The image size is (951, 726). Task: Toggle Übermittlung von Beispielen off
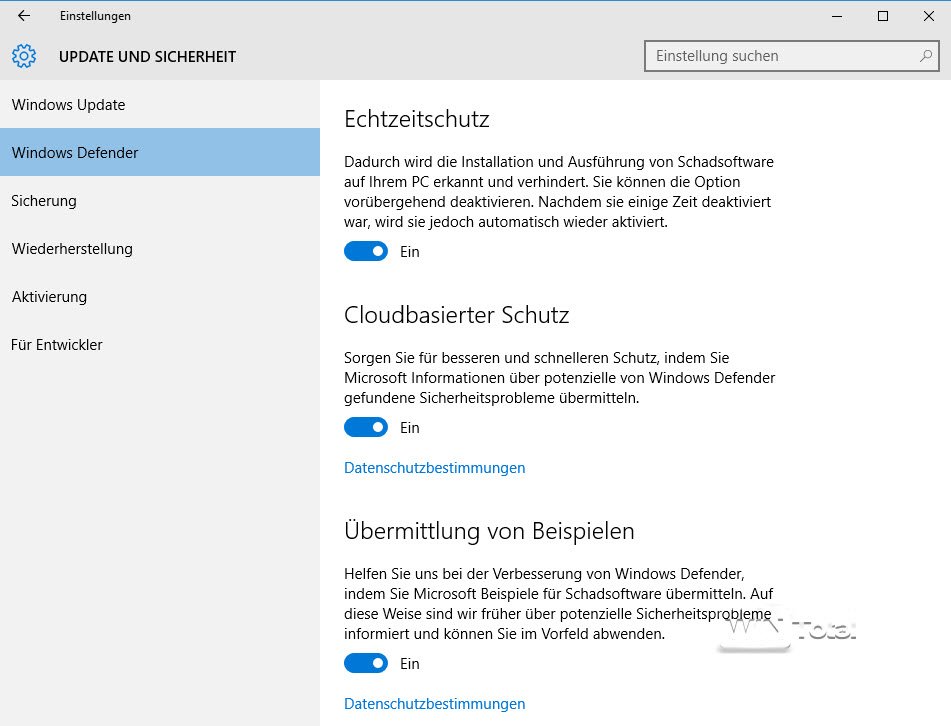pos(366,664)
